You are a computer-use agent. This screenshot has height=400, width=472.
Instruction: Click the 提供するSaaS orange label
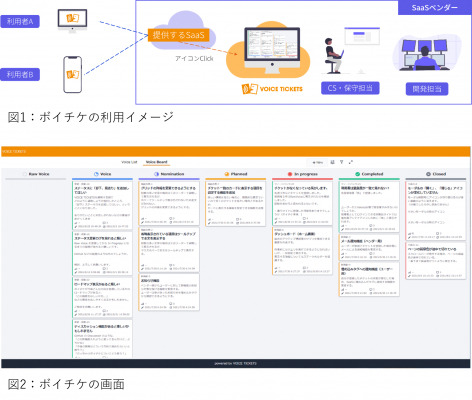[x=178, y=35]
